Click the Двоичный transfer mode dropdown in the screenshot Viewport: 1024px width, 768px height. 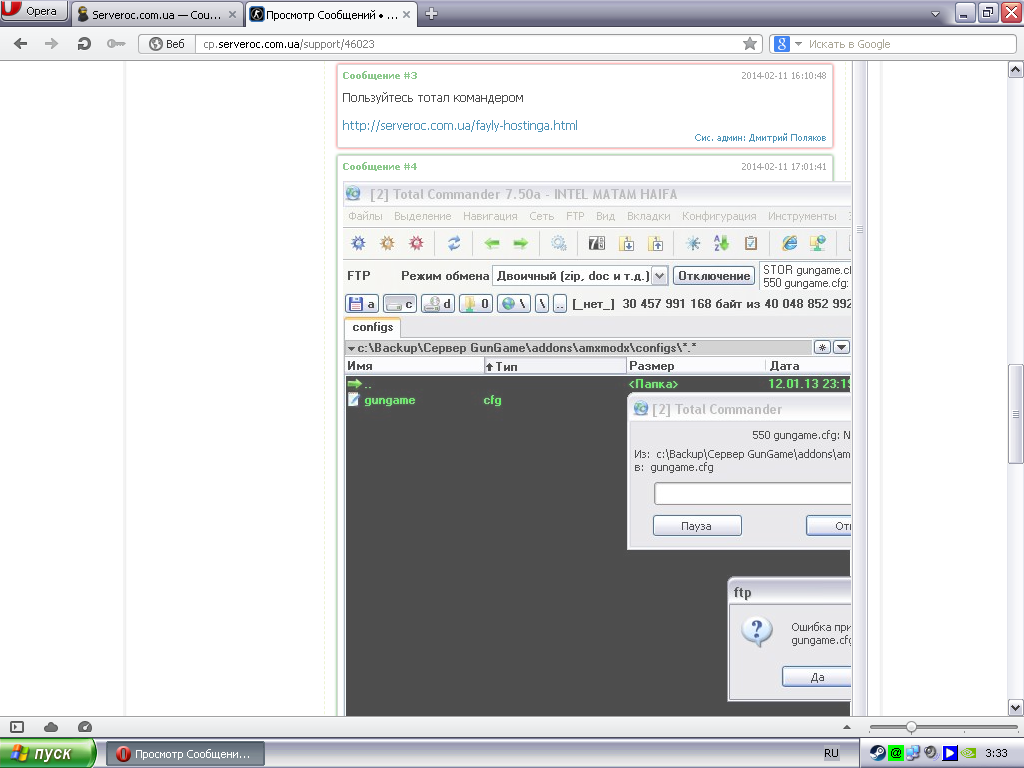pos(579,276)
